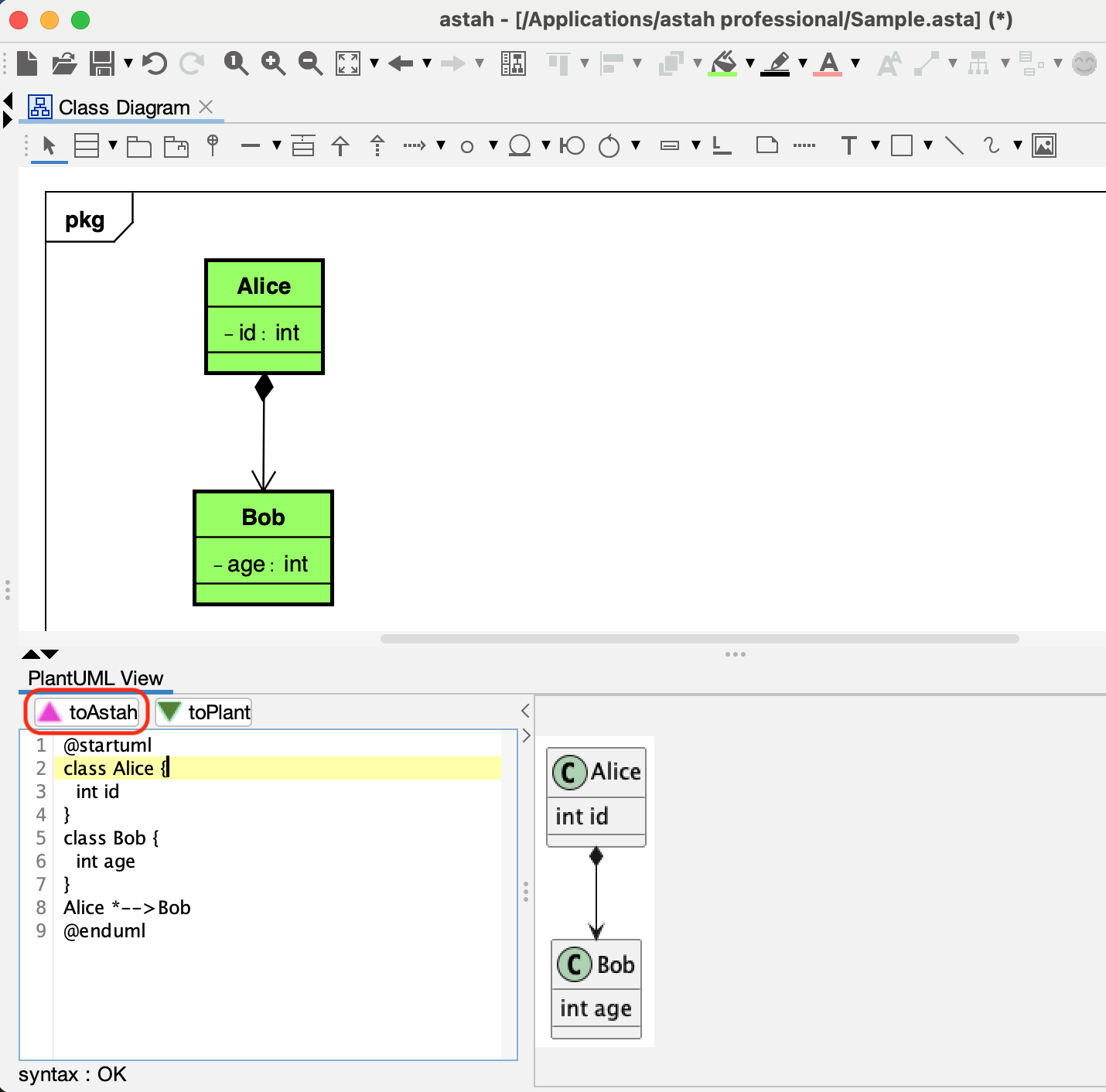Open the line color dropdown arrow
The image size is (1106, 1092).
click(802, 63)
